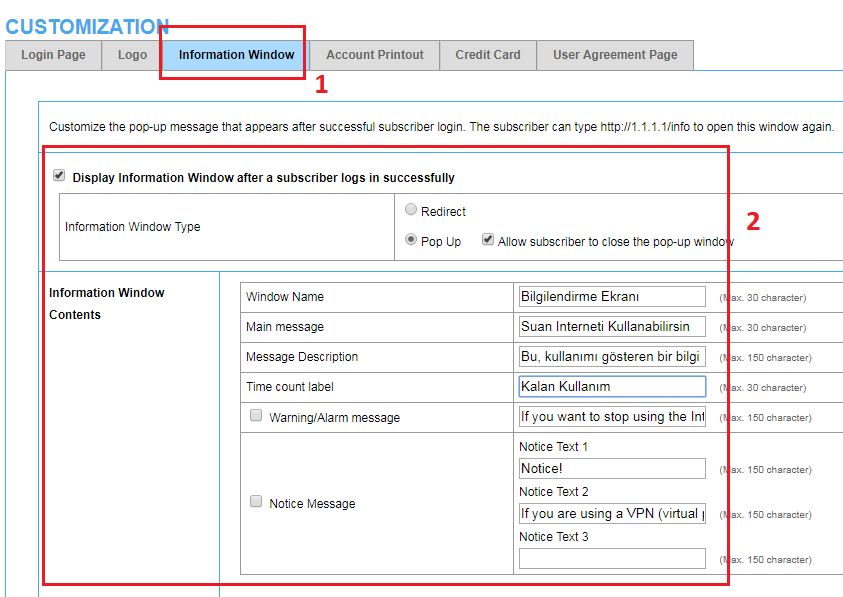
Task: Select the Pop Up radio button
Action: pos(411,240)
